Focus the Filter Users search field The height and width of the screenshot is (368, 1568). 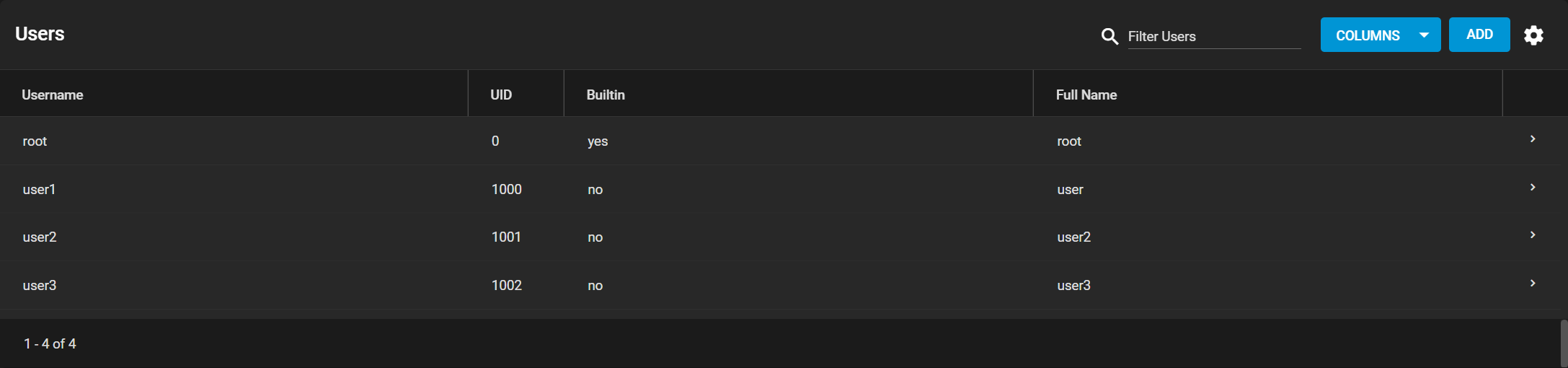point(1214,36)
